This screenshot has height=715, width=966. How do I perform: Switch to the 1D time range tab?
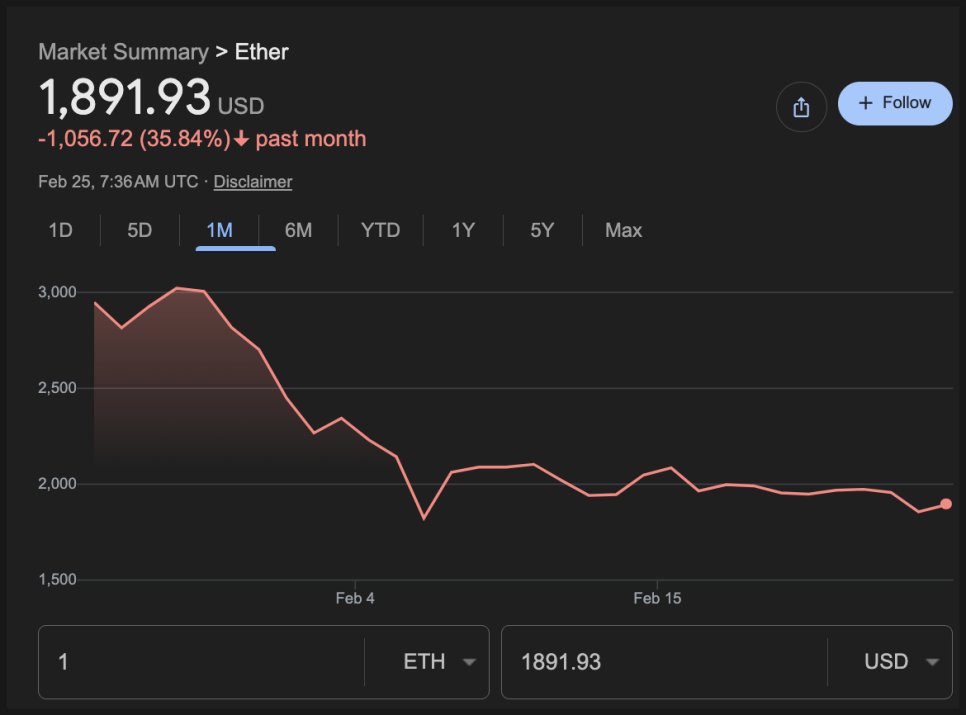point(61,230)
